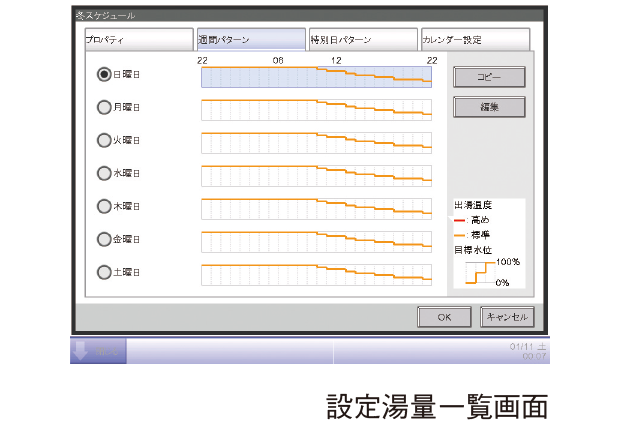620x426 pixels.
Task: Click the 出湯温度 legend label
Action: point(473,205)
